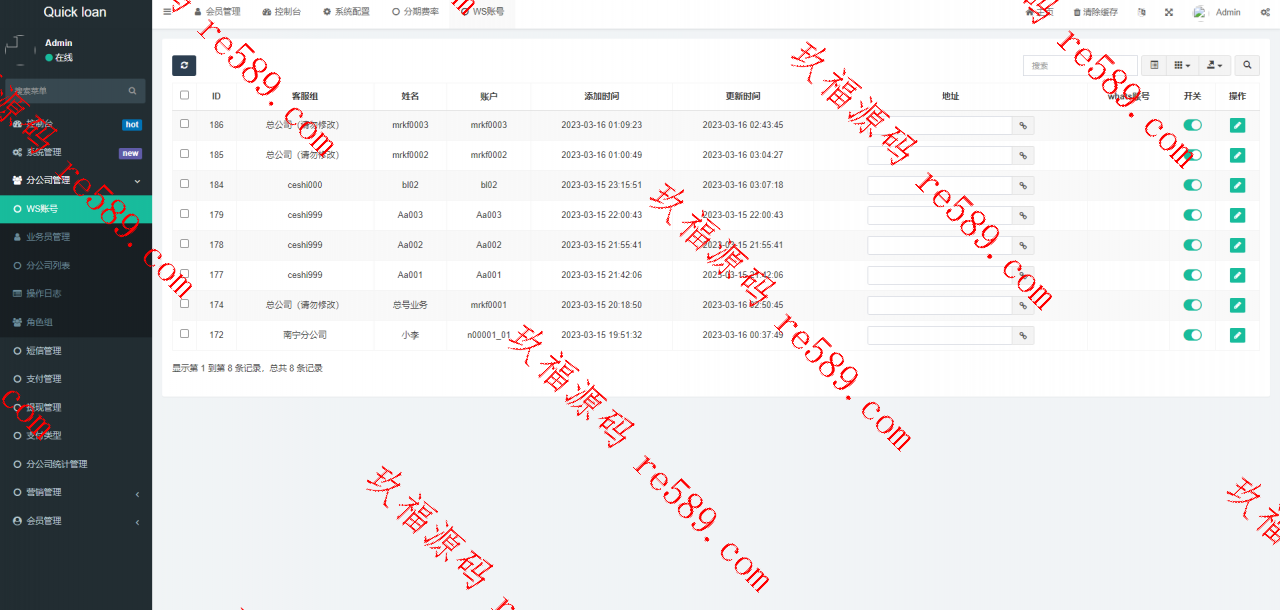The image size is (1280, 610).
Task: Click the refresh table button
Action: coord(184,66)
